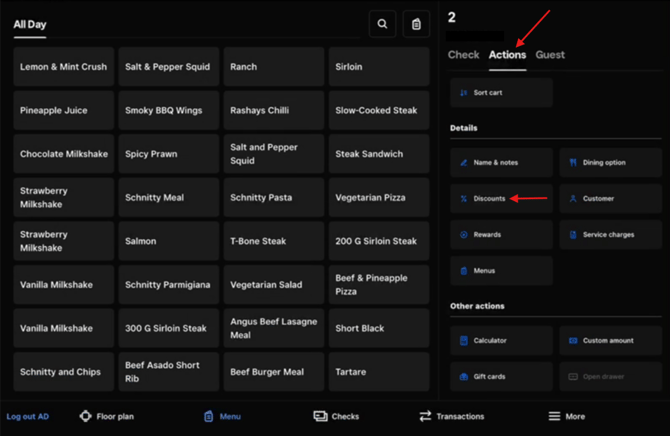Add Vegetarian Pizza item
The height and width of the screenshot is (436, 670).
pyautogui.click(x=378, y=198)
